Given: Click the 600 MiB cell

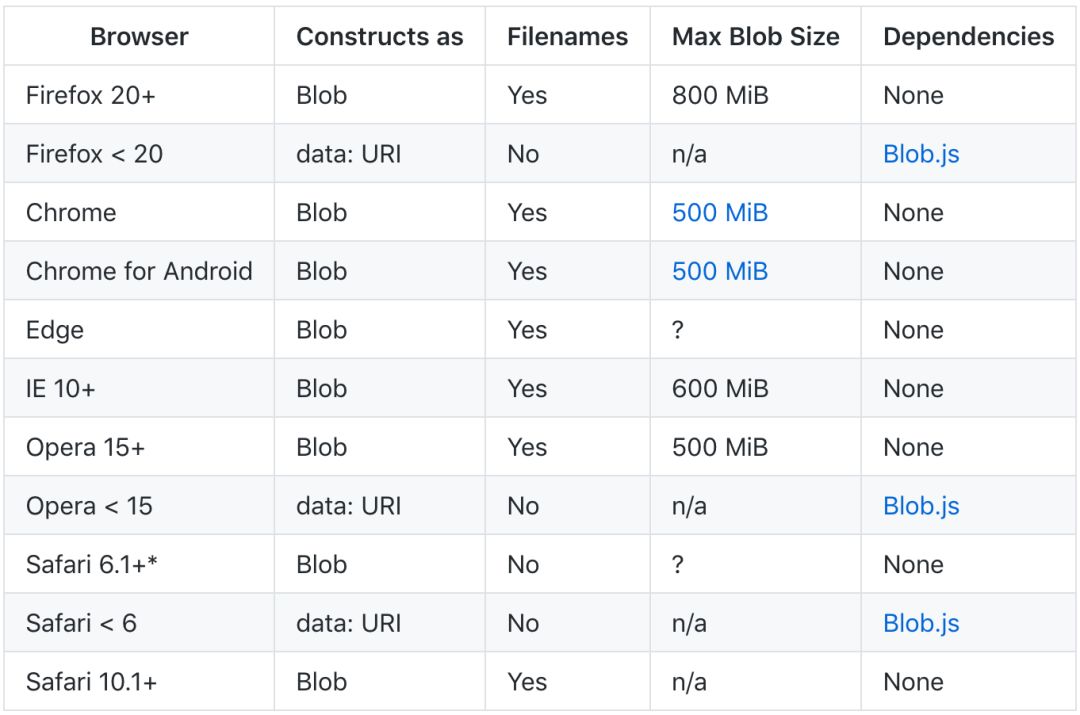Looking at the screenshot, I should click(720, 389).
